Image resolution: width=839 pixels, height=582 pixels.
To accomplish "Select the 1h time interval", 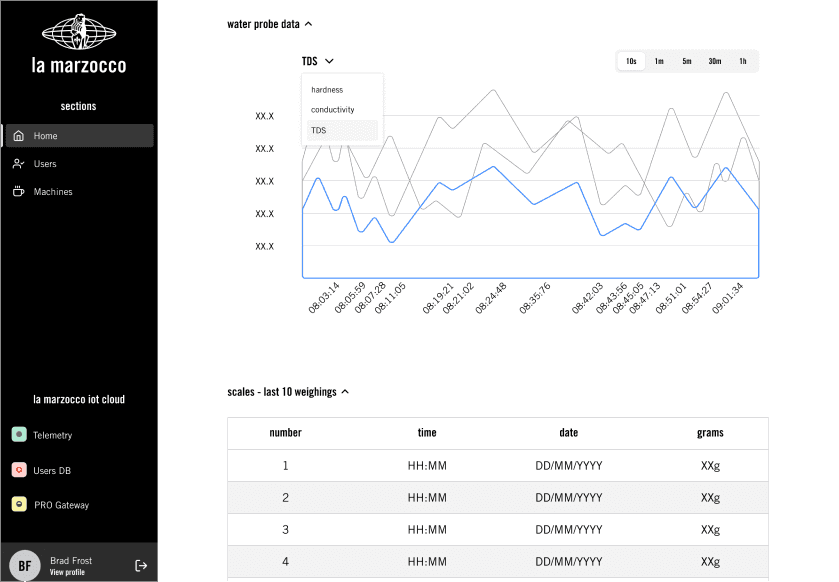I will [743, 61].
